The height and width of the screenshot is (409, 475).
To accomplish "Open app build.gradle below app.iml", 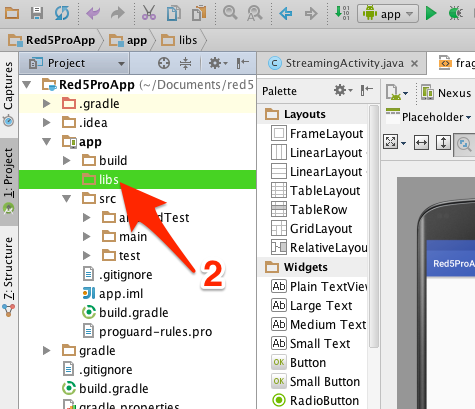I will [125, 313].
